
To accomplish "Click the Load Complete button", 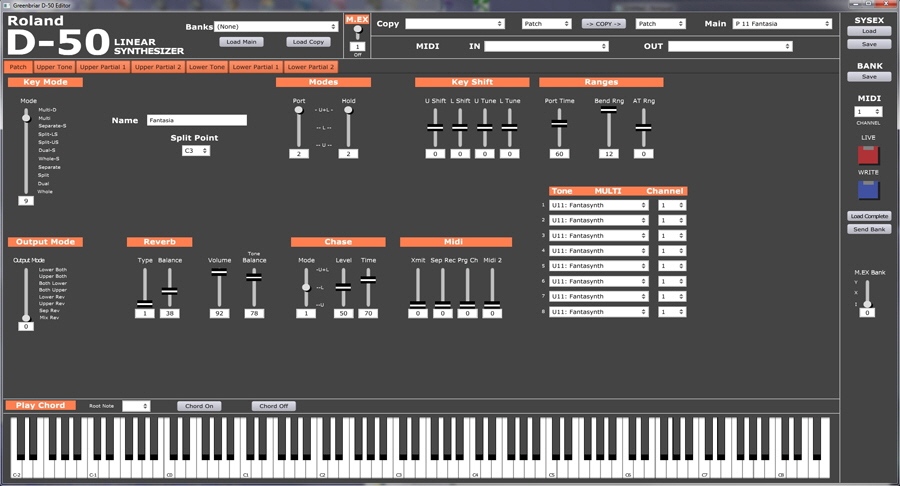I will point(869,216).
